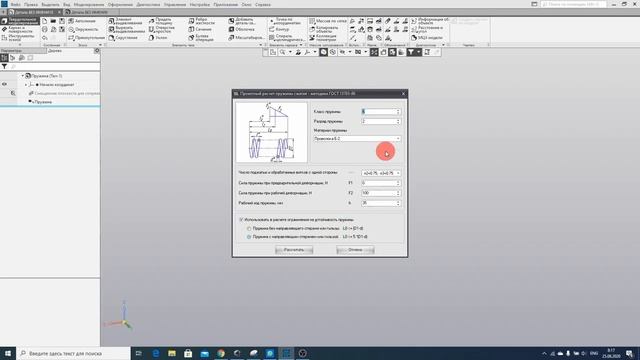Open the pressed coils count dropdown
Screen dimensions: 640x360
click(381, 173)
